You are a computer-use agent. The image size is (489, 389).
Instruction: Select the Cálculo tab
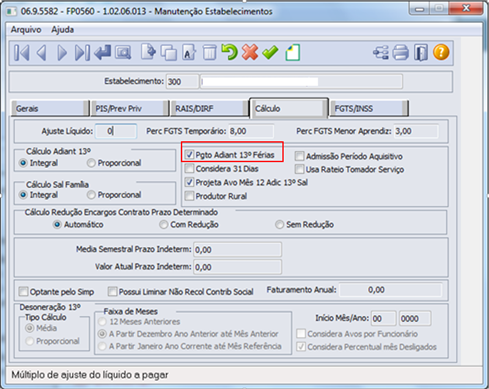pos(289,108)
